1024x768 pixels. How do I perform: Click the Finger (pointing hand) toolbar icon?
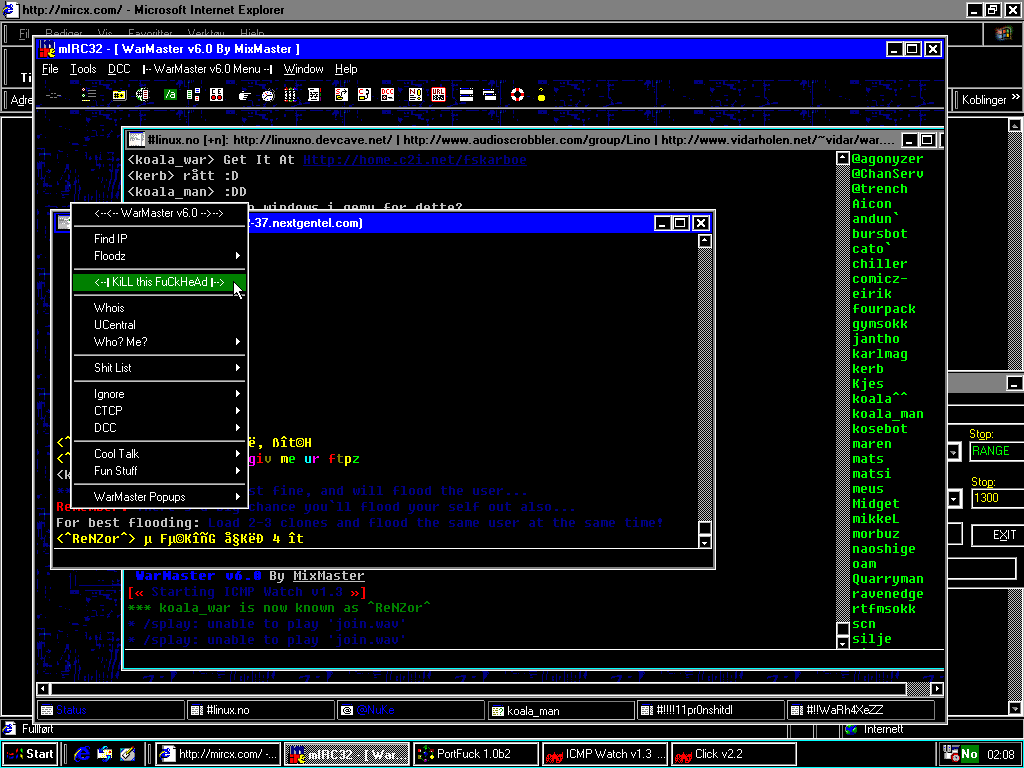(245, 95)
